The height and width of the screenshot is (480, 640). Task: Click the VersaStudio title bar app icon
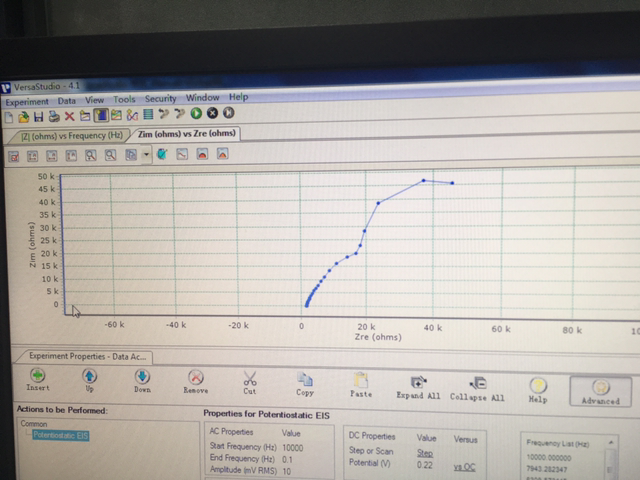pos(6,88)
